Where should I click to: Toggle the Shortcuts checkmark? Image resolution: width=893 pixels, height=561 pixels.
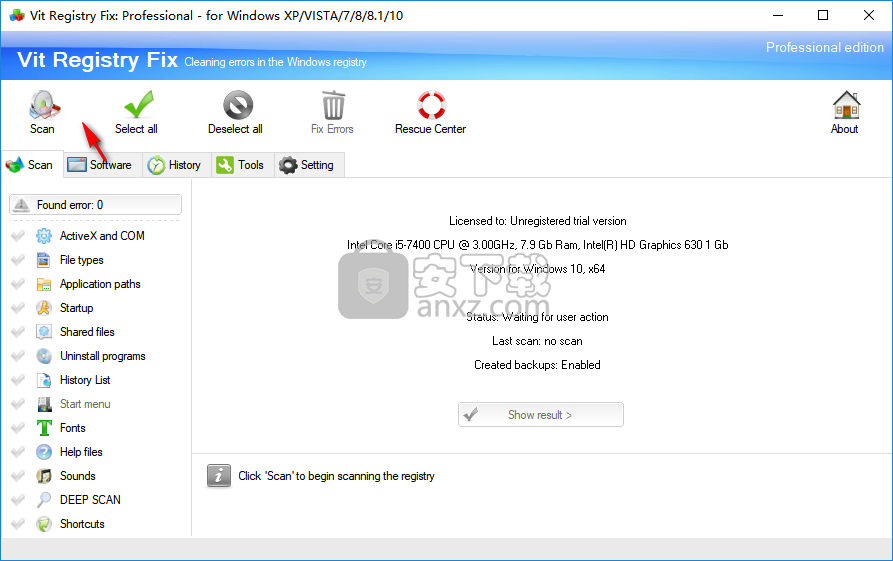[18, 523]
